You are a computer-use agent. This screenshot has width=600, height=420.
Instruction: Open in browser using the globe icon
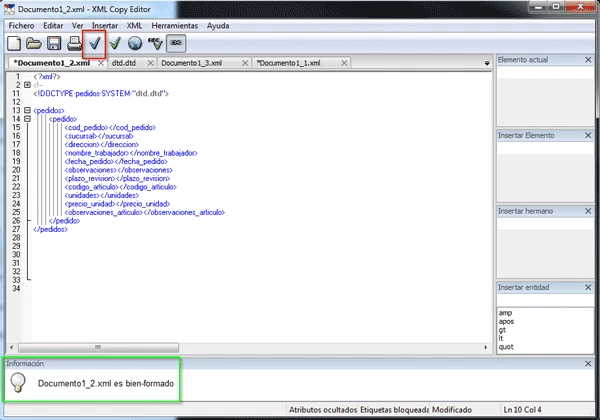(x=135, y=43)
